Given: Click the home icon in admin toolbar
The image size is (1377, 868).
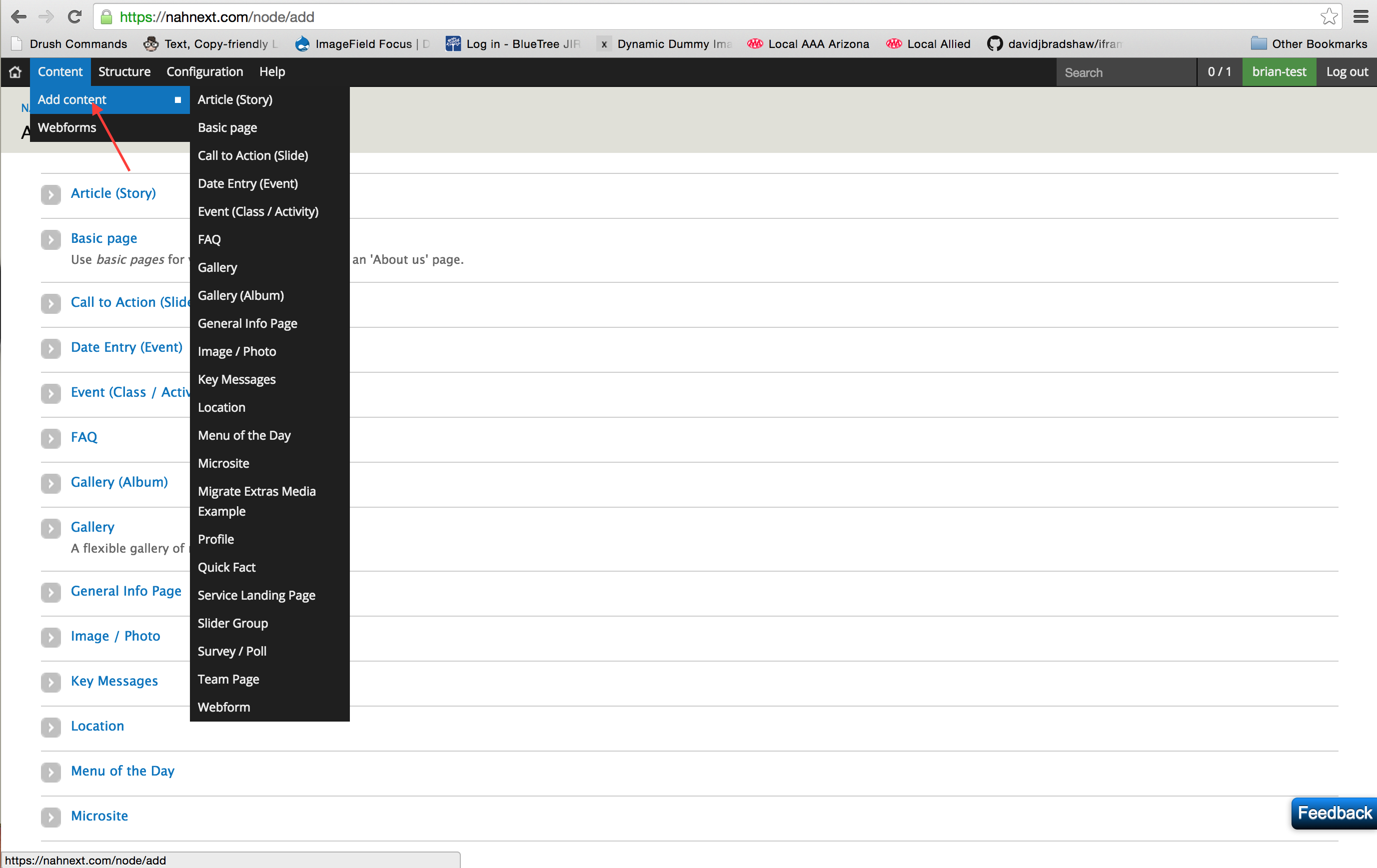Looking at the screenshot, I should (x=15, y=72).
